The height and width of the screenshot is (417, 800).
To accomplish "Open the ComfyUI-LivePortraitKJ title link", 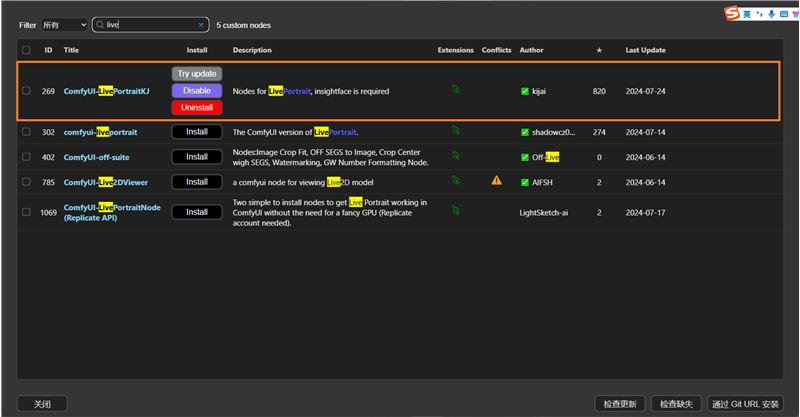I will pos(107,91).
